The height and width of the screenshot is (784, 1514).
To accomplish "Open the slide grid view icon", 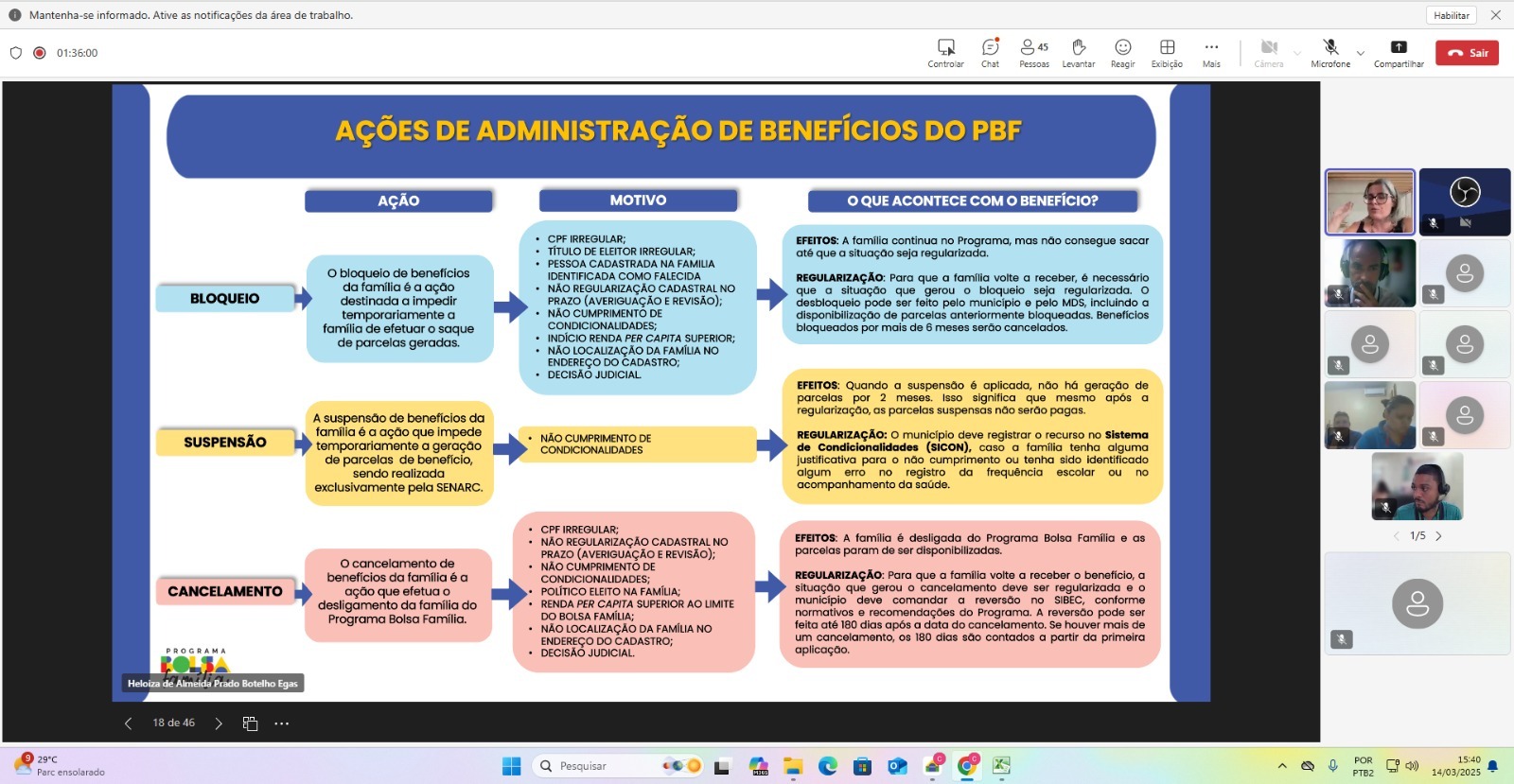I will [x=250, y=723].
